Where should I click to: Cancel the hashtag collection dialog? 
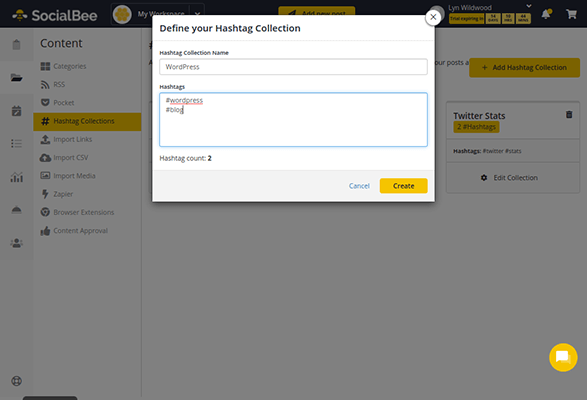click(359, 186)
